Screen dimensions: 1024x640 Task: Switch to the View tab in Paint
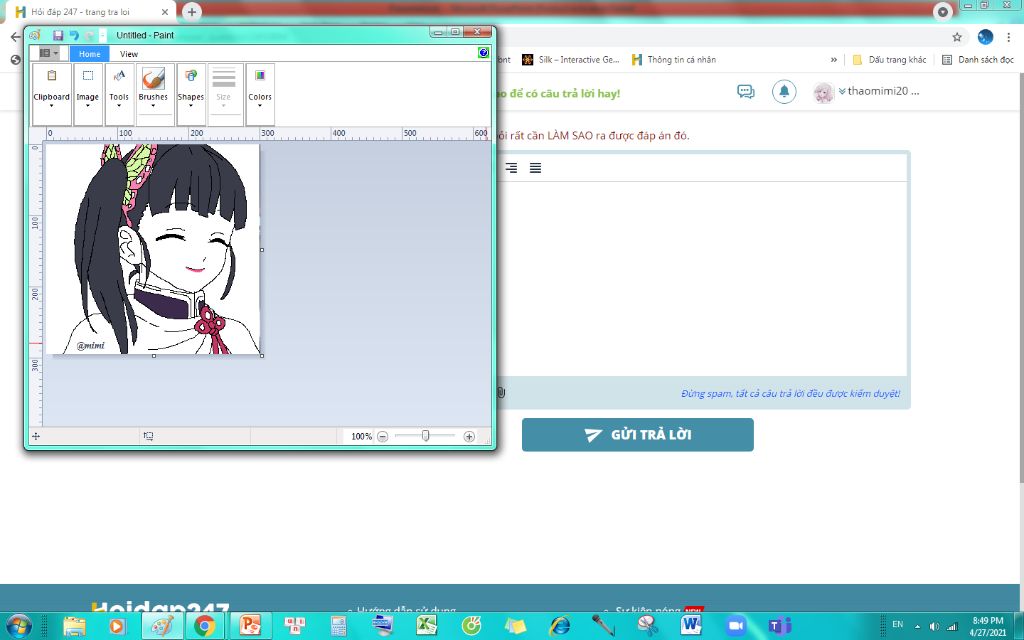point(129,54)
